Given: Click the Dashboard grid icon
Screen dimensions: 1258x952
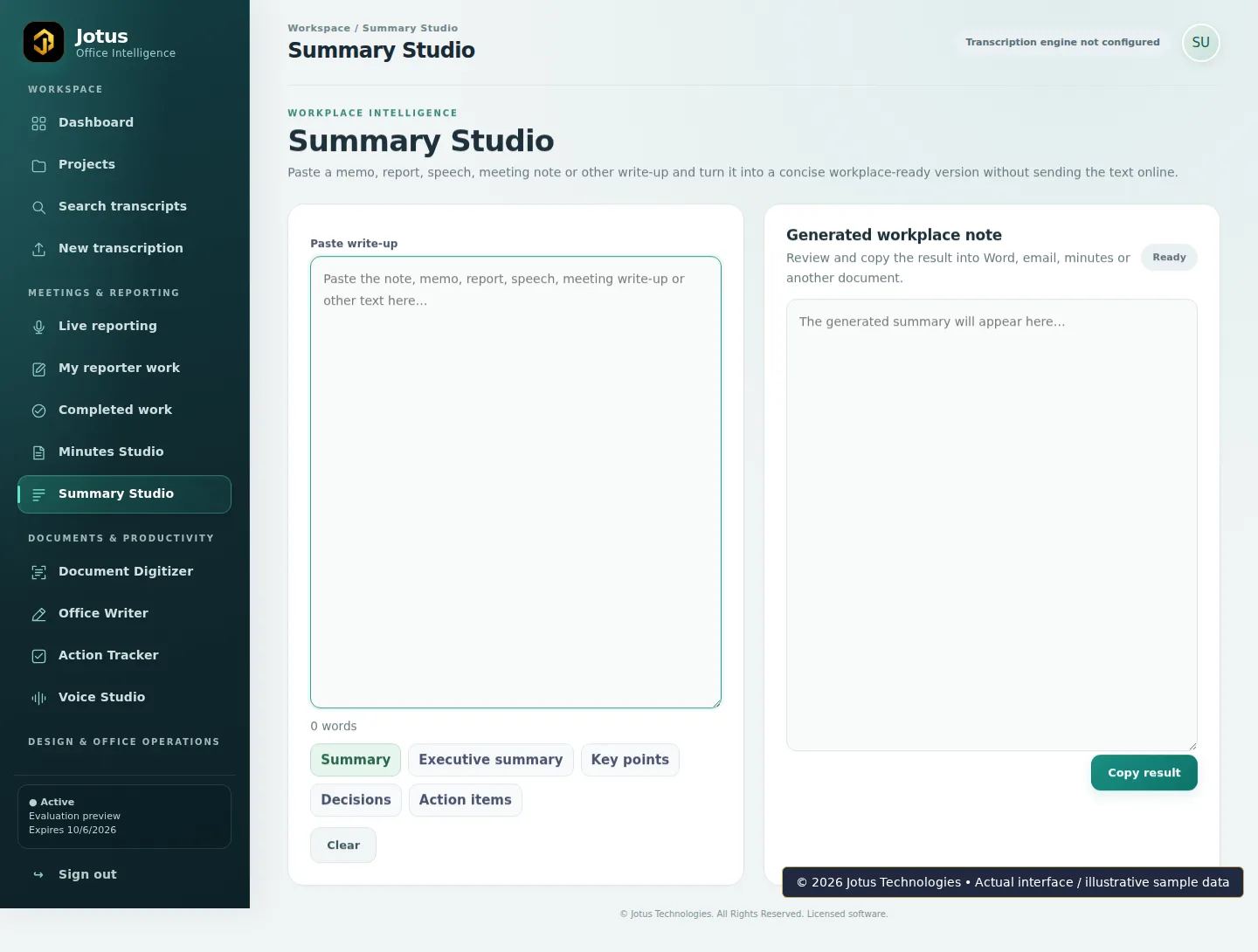Looking at the screenshot, I should [38, 123].
